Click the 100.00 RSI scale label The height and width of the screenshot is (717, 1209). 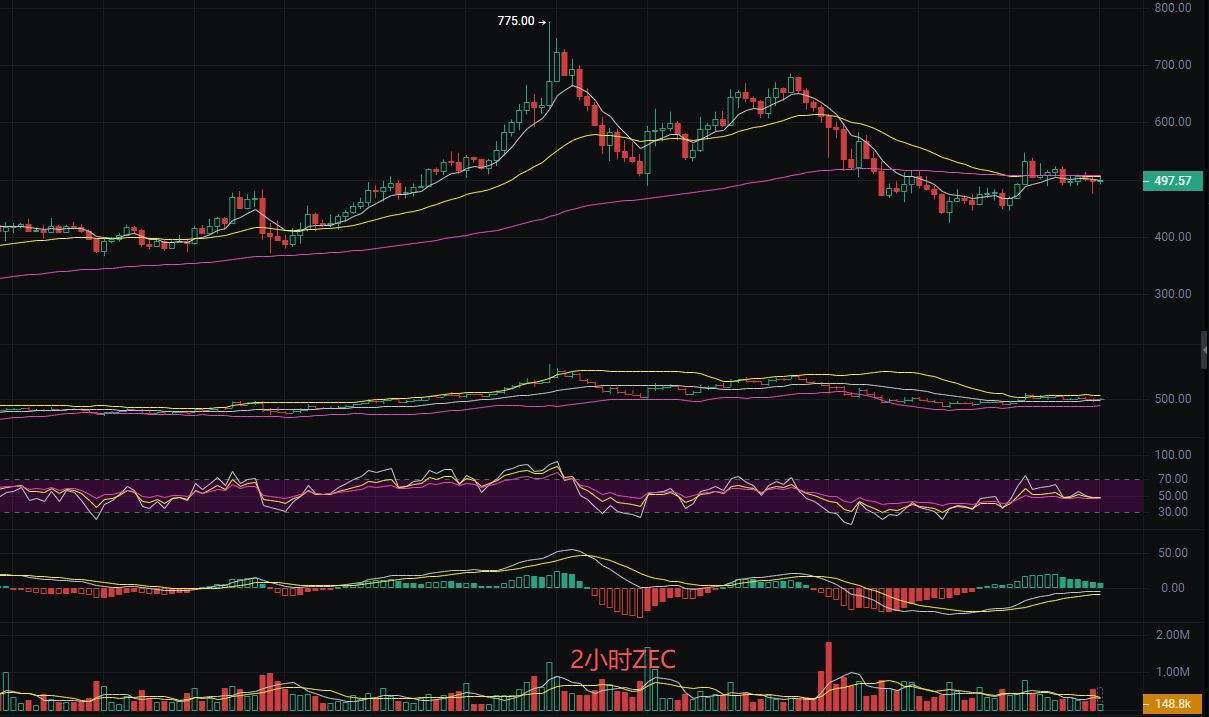click(1172, 455)
